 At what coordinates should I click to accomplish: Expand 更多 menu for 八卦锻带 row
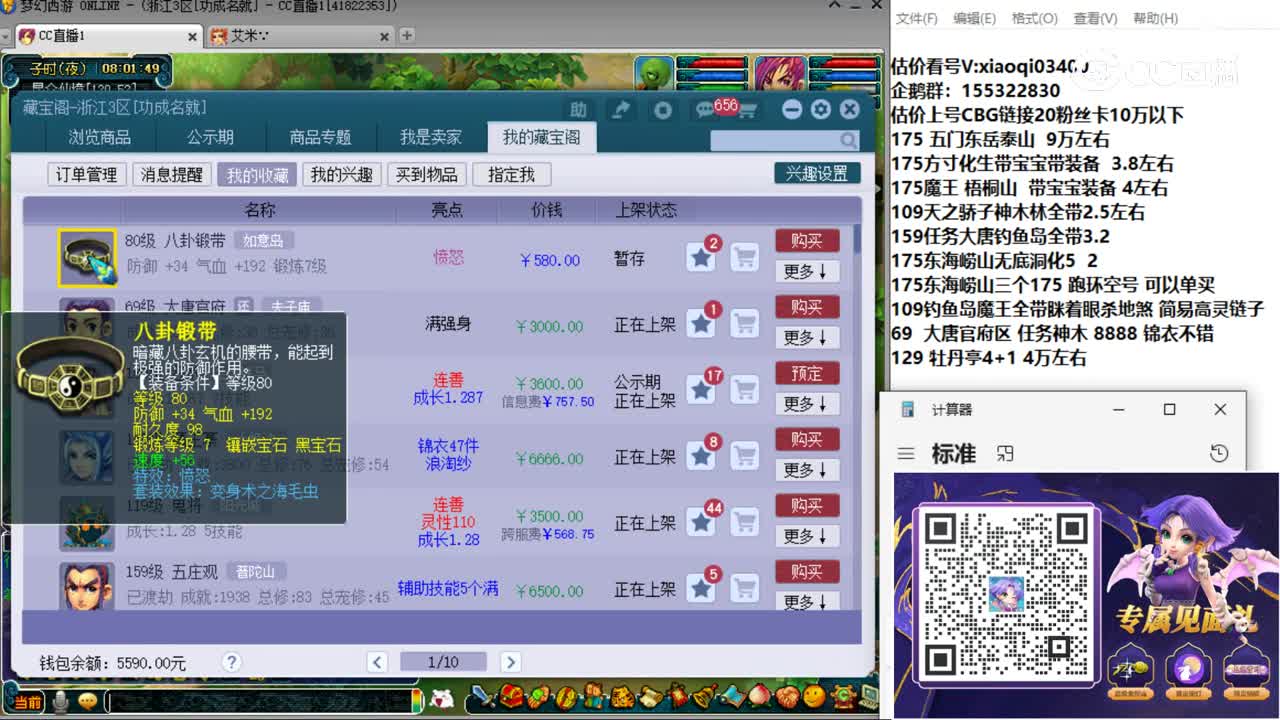pos(807,271)
